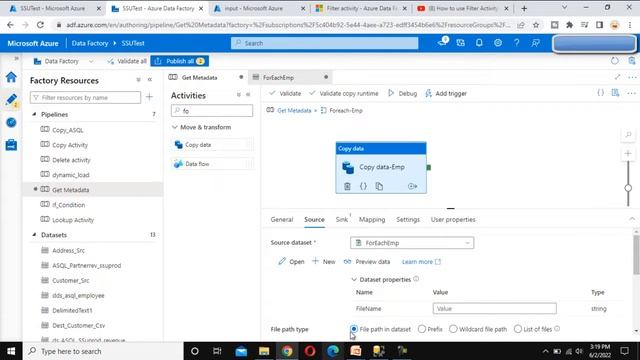Collapse the Activities panel with double-arrow icon
This screenshot has width=640, height=360.
[x=248, y=95]
